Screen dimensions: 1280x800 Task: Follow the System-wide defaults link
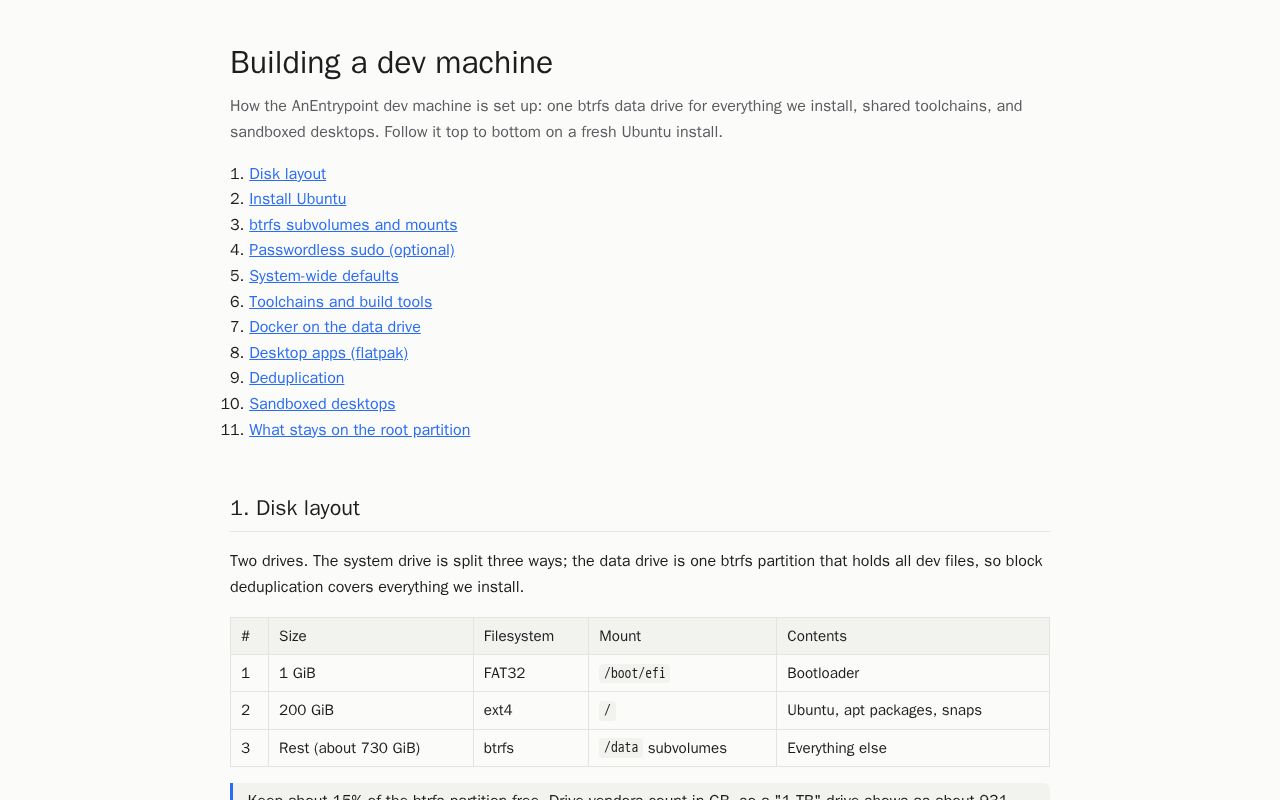tap(323, 276)
